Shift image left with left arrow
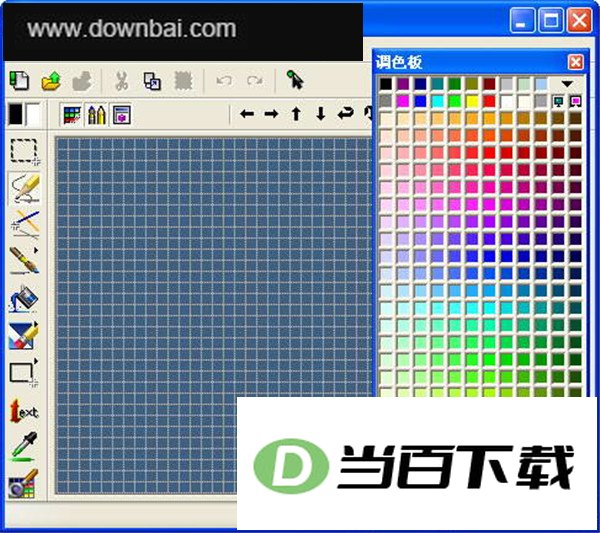 pyautogui.click(x=247, y=114)
